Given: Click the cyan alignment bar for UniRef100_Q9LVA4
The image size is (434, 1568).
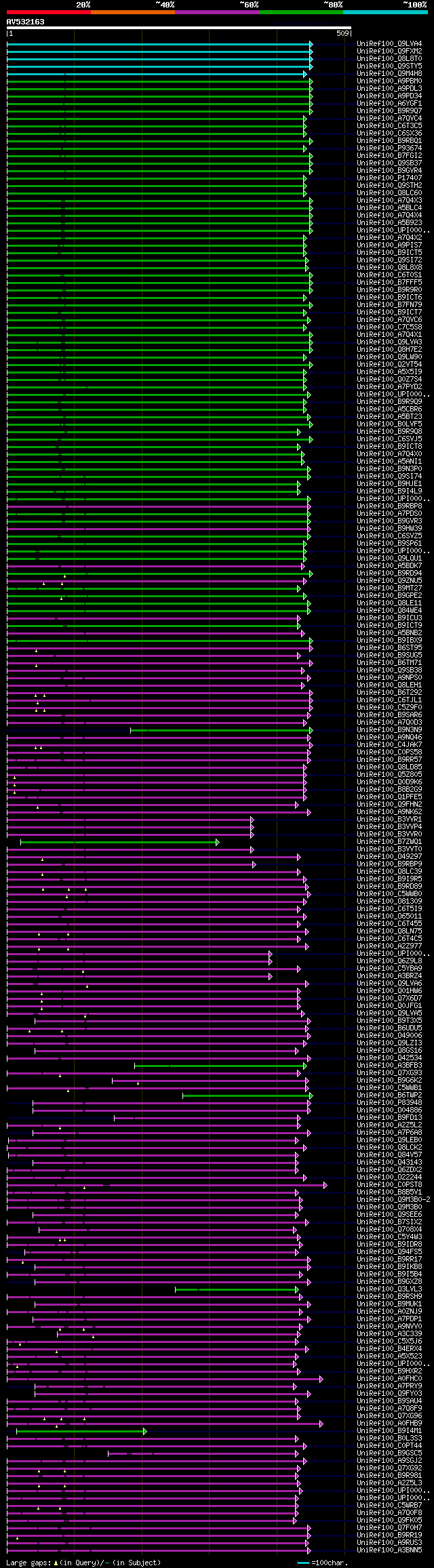Looking at the screenshot, I should (x=159, y=44).
